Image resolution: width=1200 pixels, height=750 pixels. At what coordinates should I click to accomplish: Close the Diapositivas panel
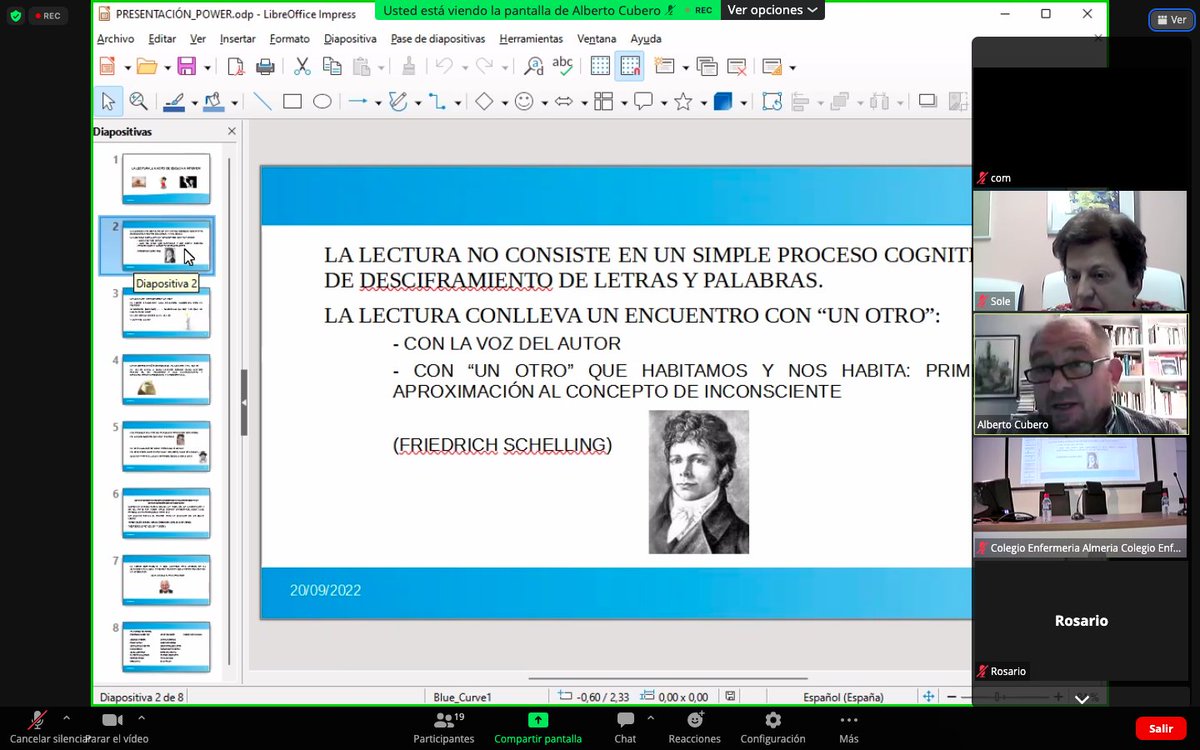(x=232, y=131)
